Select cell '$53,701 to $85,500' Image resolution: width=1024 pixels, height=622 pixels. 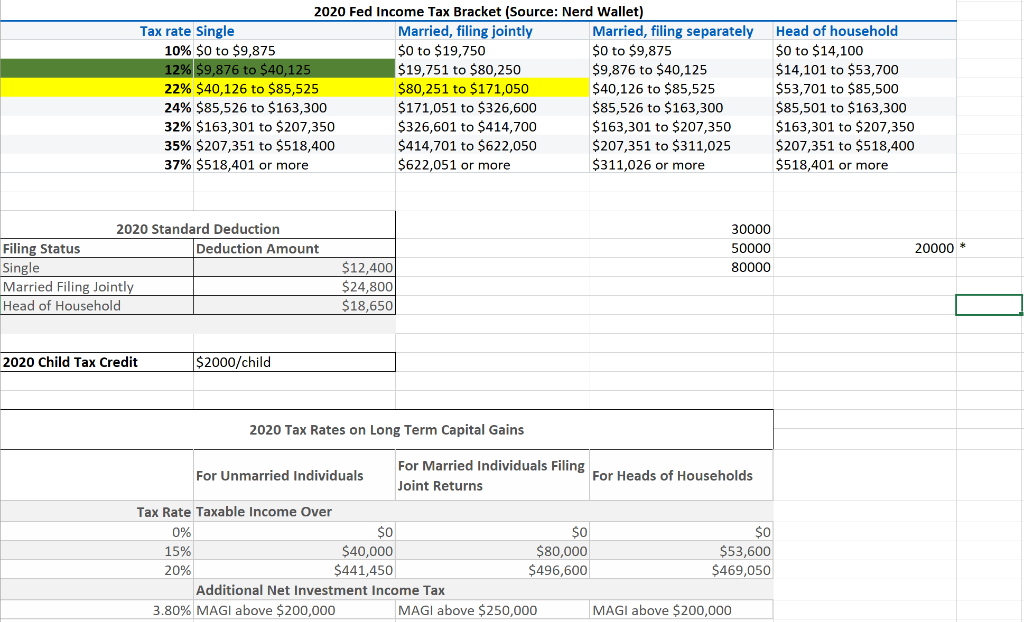[x=865, y=88]
